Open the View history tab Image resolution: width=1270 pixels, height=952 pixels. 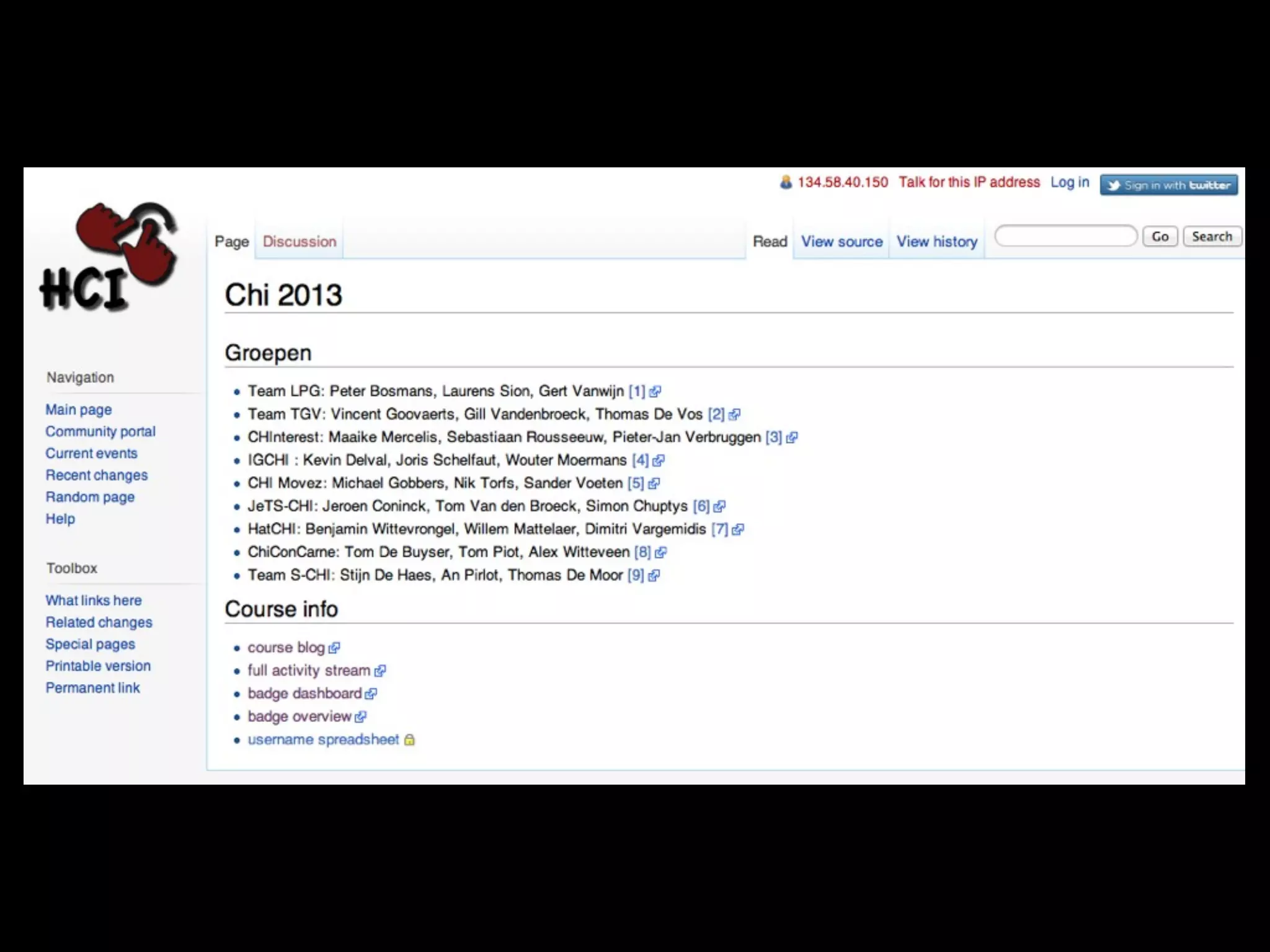tap(936, 242)
